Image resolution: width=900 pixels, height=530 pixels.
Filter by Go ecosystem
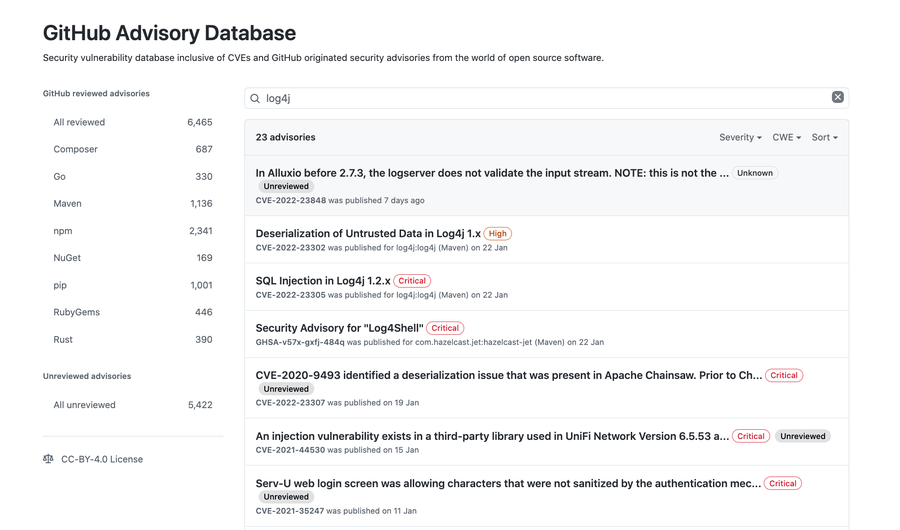coord(133,176)
